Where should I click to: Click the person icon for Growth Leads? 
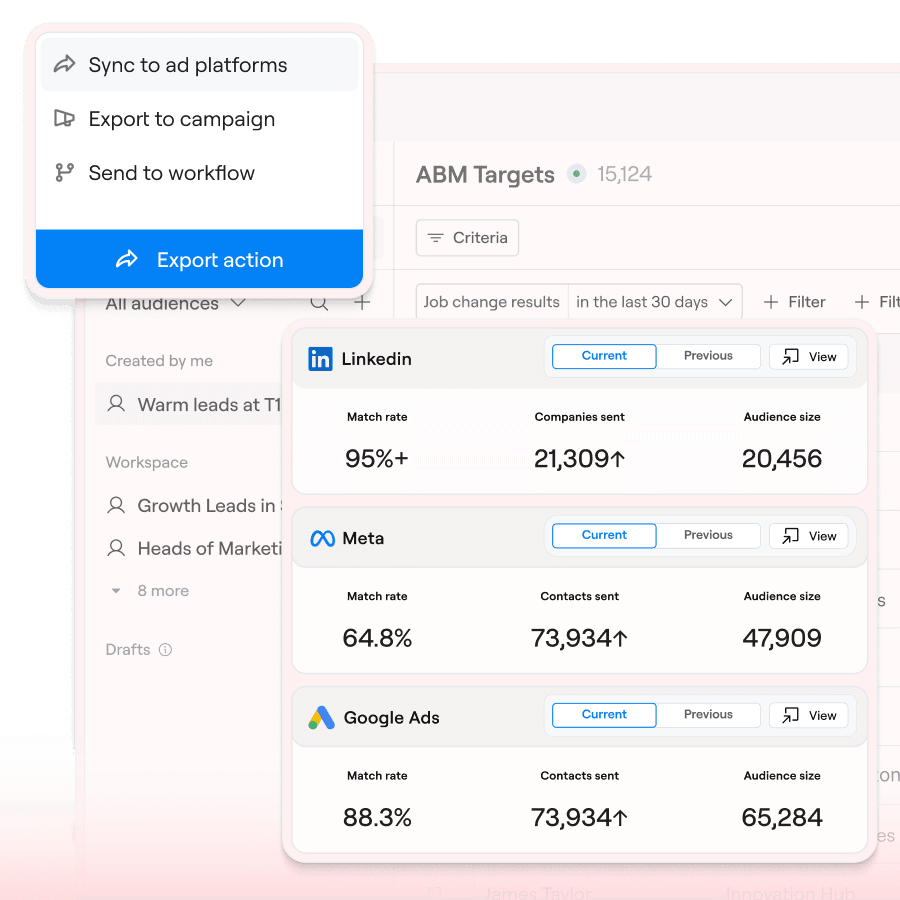coord(117,505)
